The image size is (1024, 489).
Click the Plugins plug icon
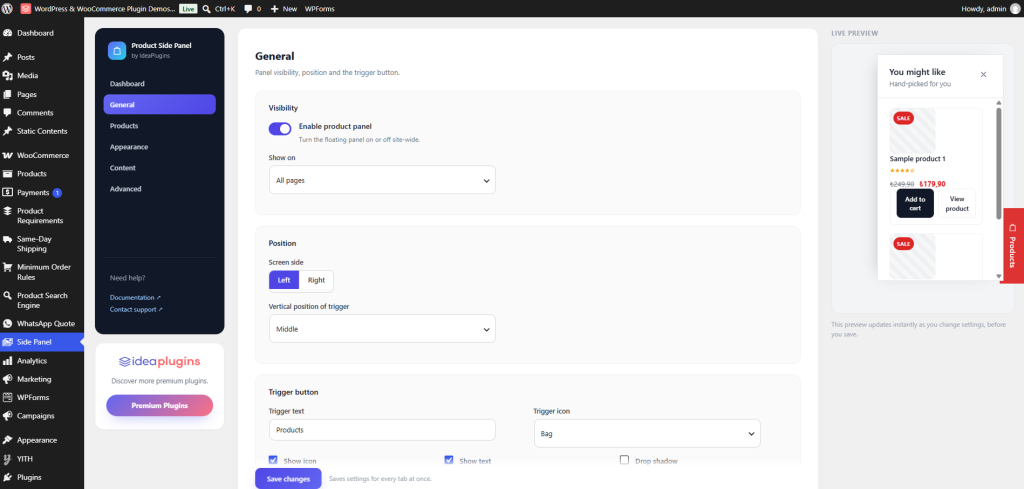click(x=8, y=477)
